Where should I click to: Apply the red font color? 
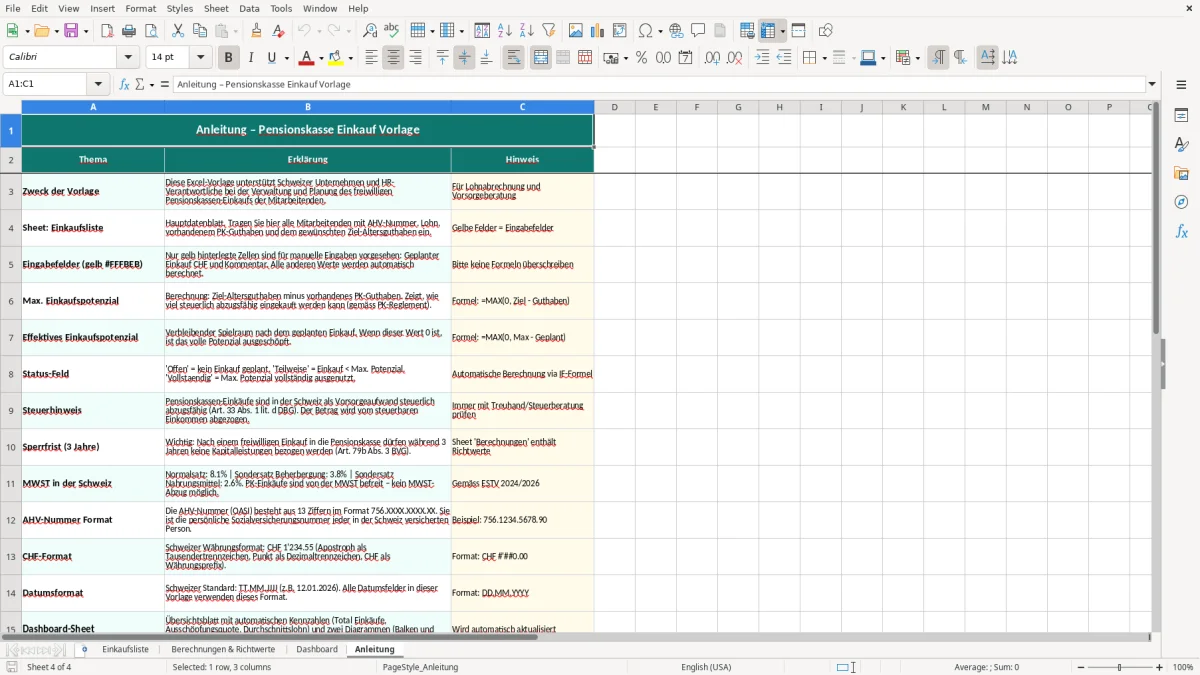[x=306, y=58]
